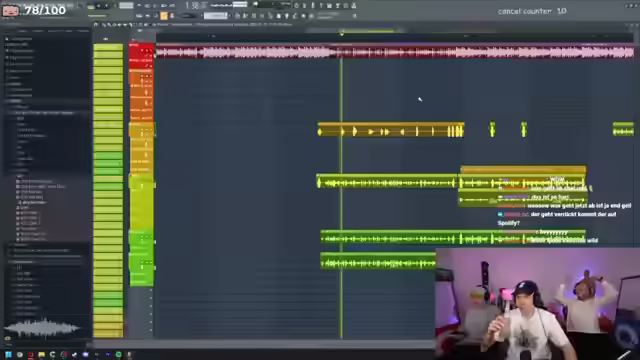Viewport: 640px width, 360px height.
Task: Click the orange highlighted button in top toolbar
Action: click(x=164, y=16)
